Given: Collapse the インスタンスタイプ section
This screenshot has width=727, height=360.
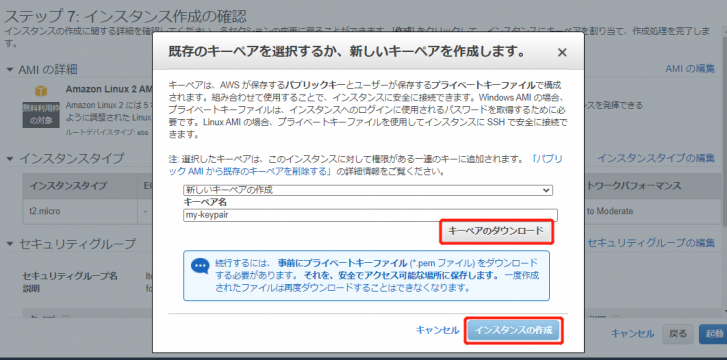Looking at the screenshot, I should click(x=10, y=159).
